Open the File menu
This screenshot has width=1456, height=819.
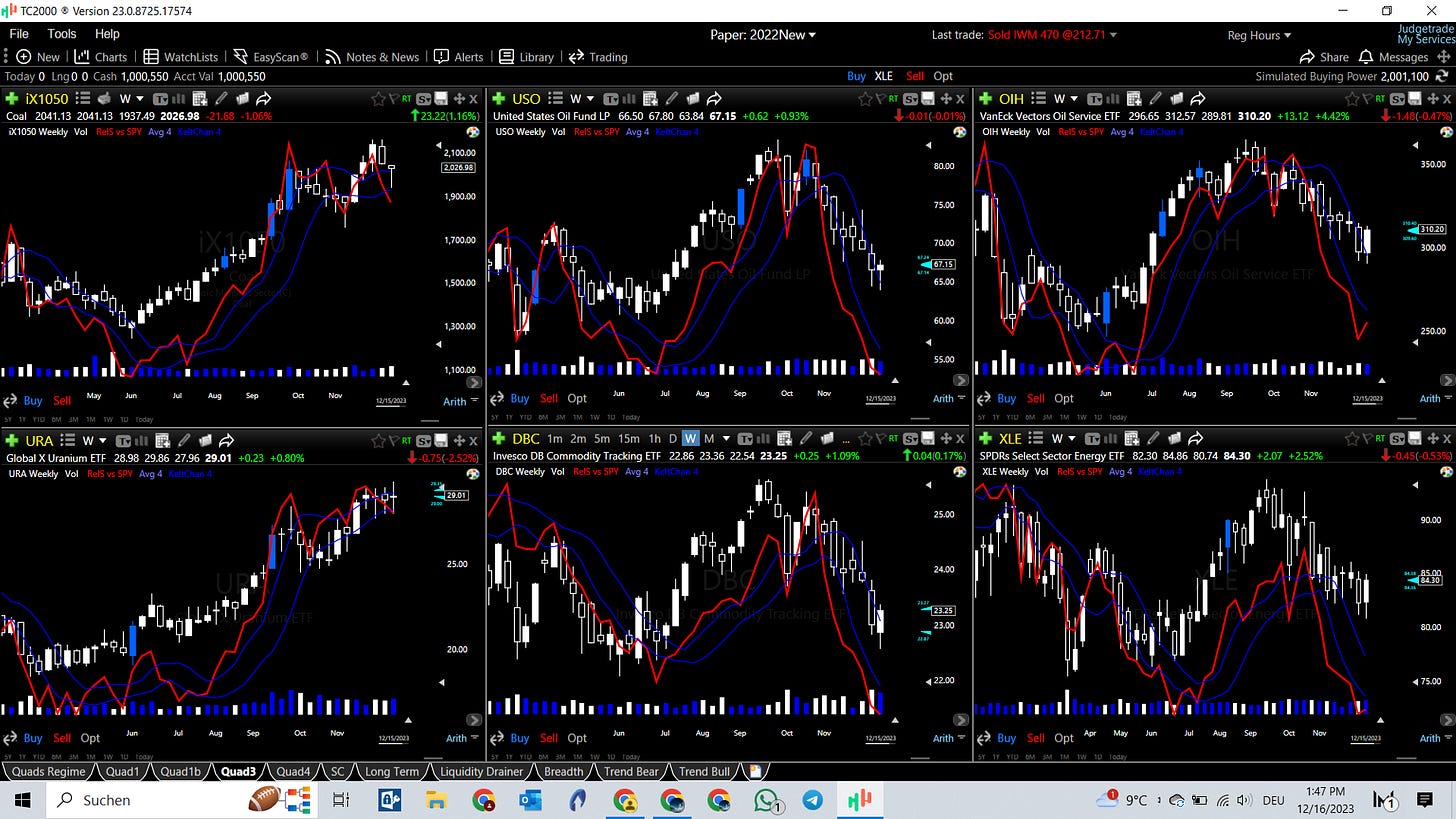click(19, 34)
